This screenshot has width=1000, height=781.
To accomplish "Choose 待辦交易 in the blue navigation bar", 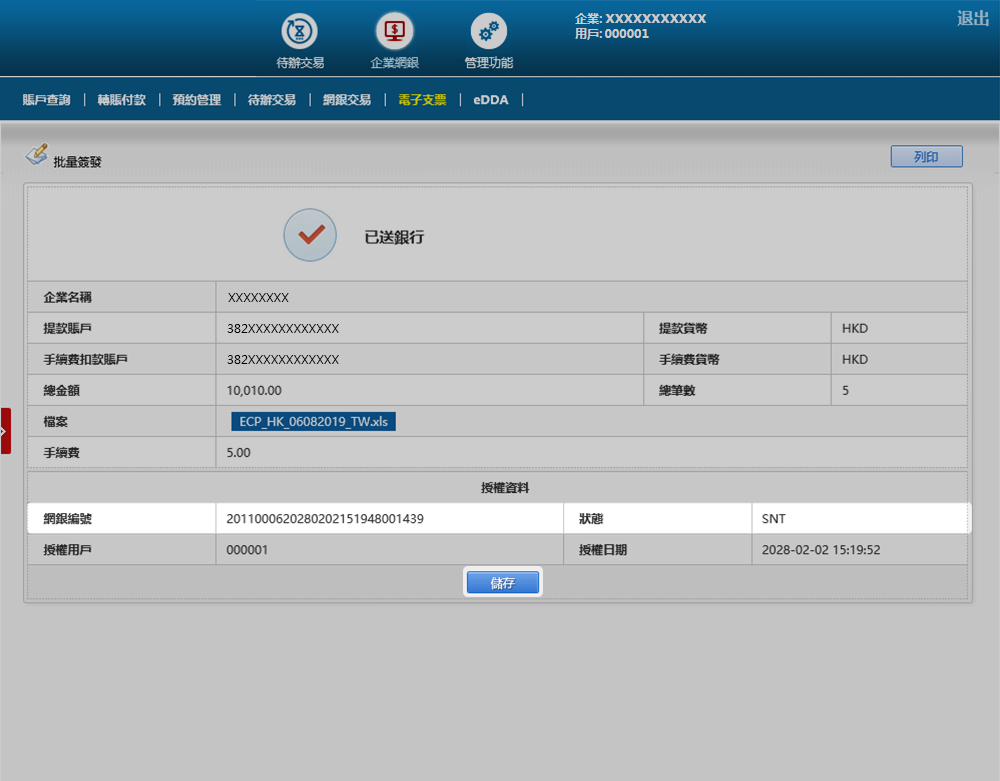I will click(271, 100).
